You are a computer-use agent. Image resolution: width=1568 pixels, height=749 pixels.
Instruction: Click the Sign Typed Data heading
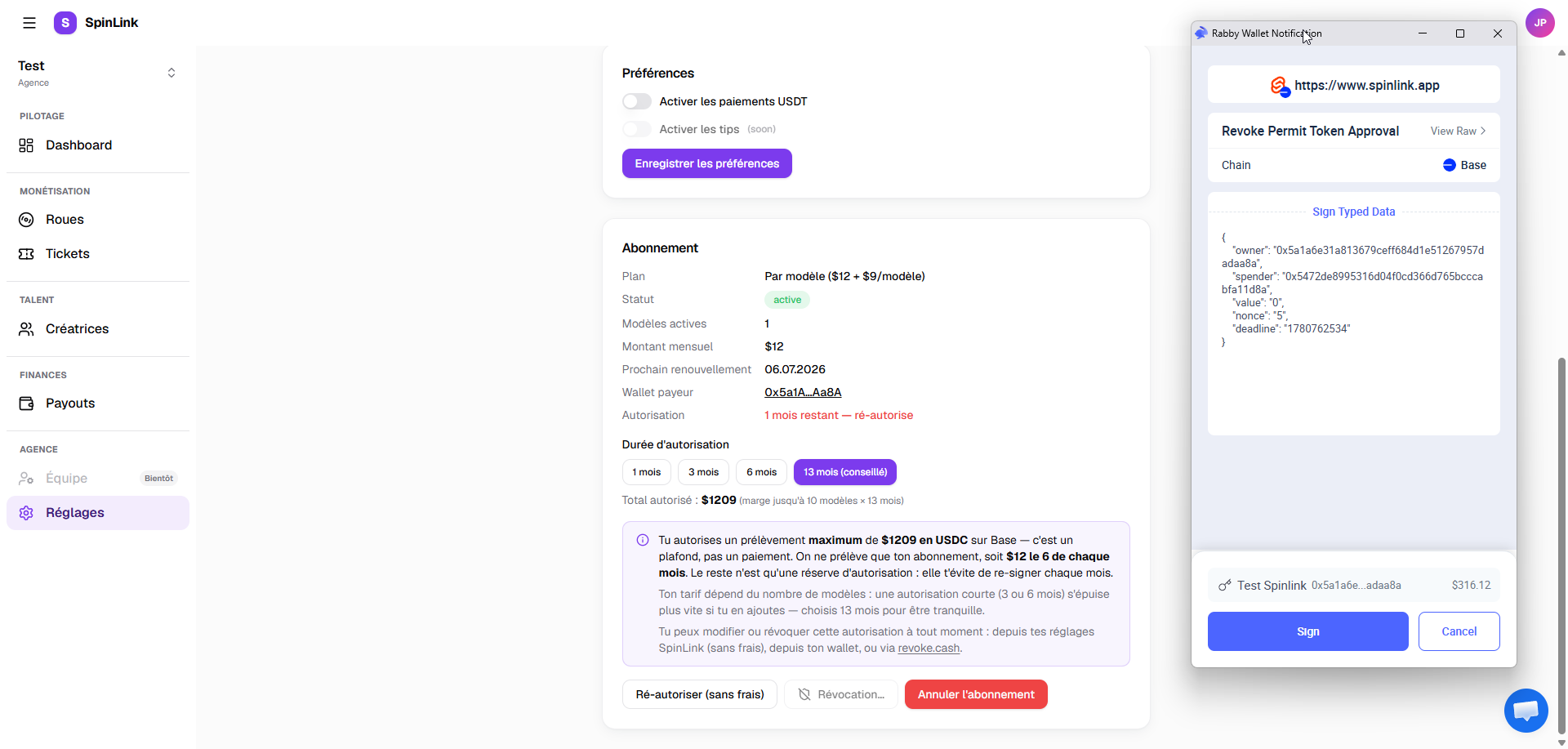pyautogui.click(x=1353, y=212)
